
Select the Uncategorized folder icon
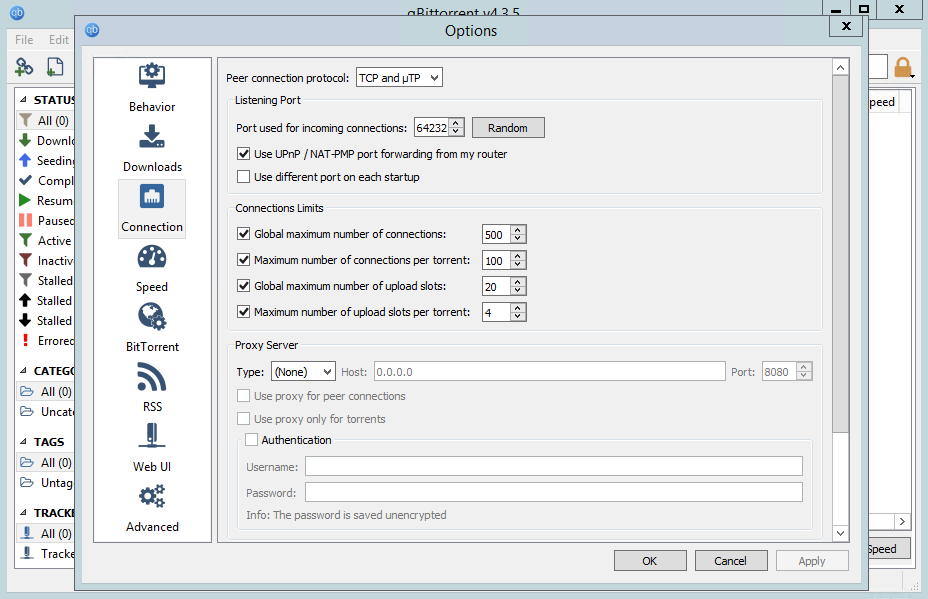27,411
